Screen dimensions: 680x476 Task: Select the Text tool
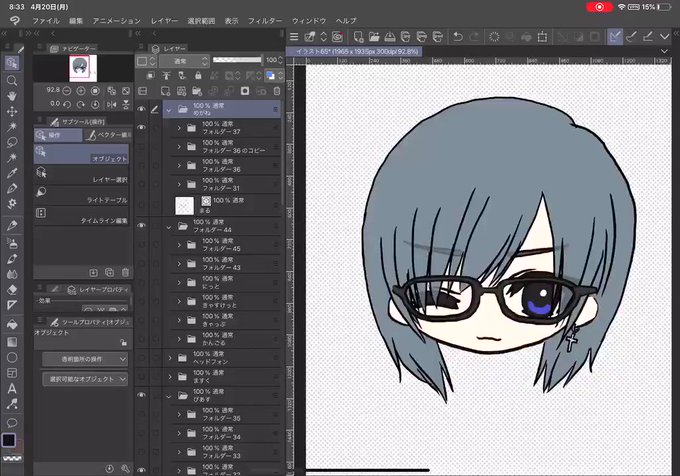pyautogui.click(x=12, y=388)
